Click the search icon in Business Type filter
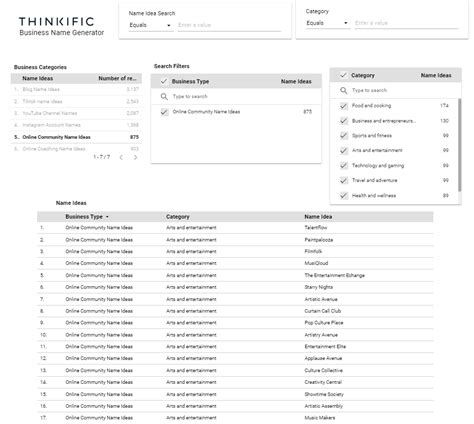 click(164, 97)
